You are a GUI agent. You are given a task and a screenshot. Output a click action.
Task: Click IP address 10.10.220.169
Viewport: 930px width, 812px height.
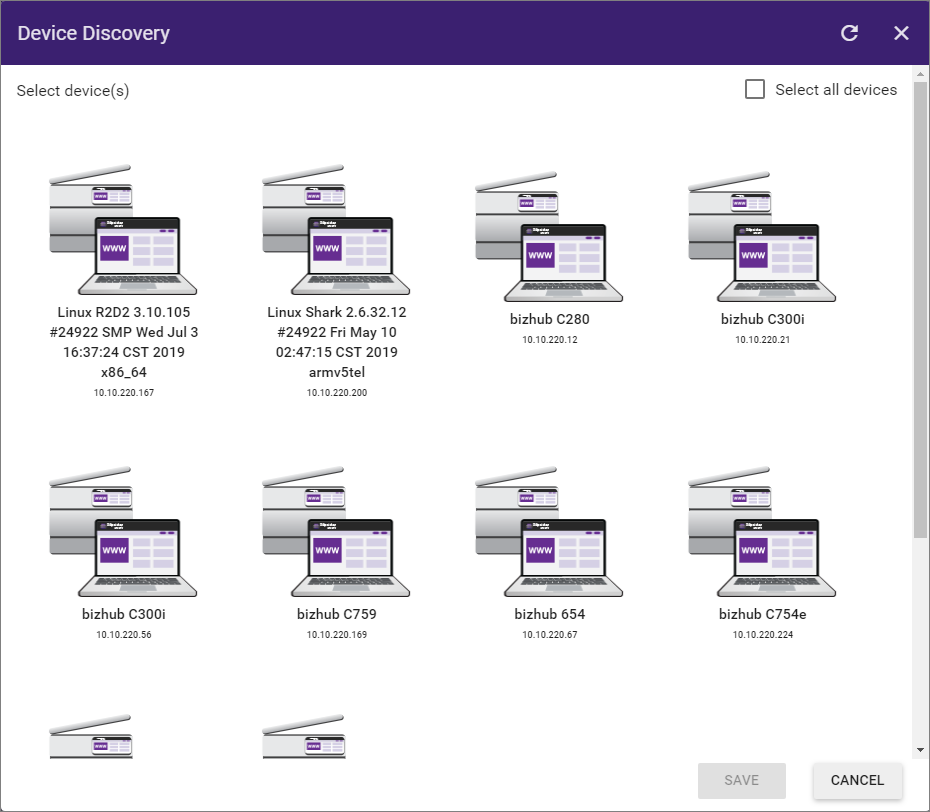click(336, 635)
